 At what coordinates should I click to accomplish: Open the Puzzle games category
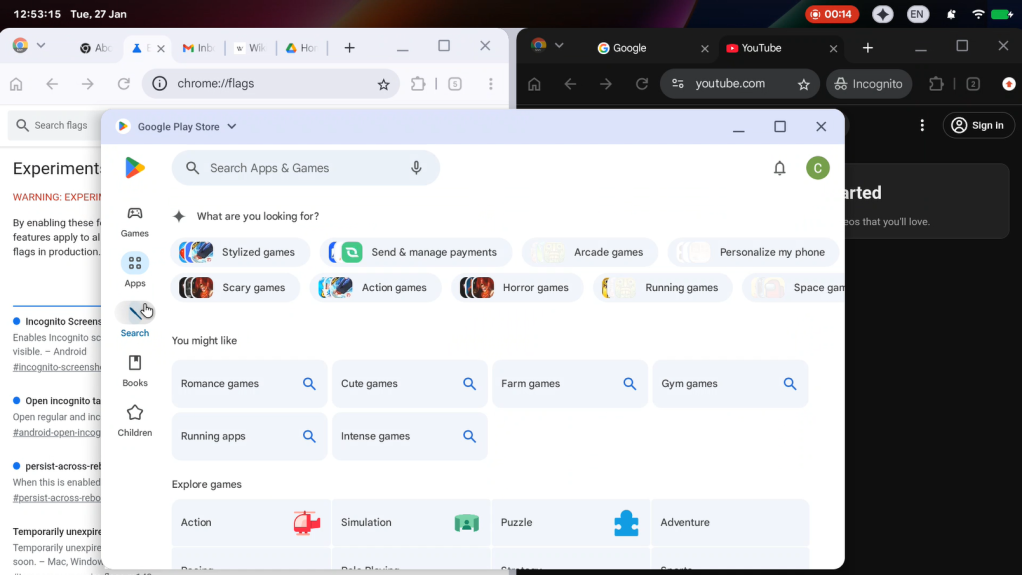570,523
